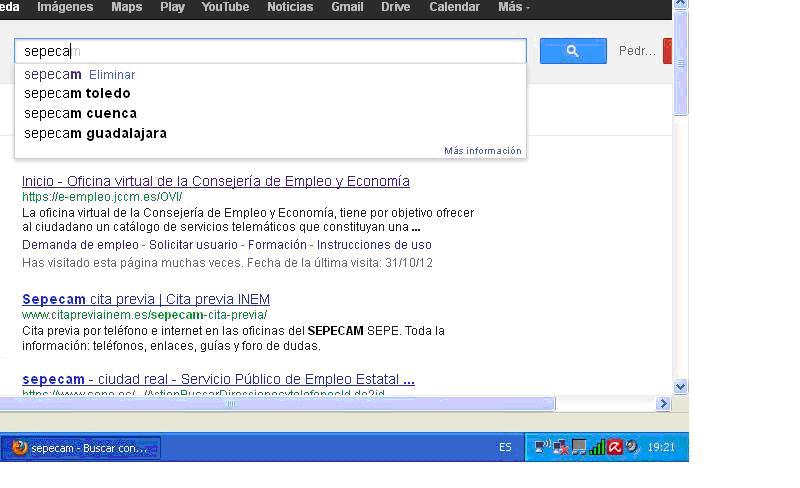This screenshot has height=488, width=800.
Task: Click the ES language indicator
Action: [x=505, y=448]
